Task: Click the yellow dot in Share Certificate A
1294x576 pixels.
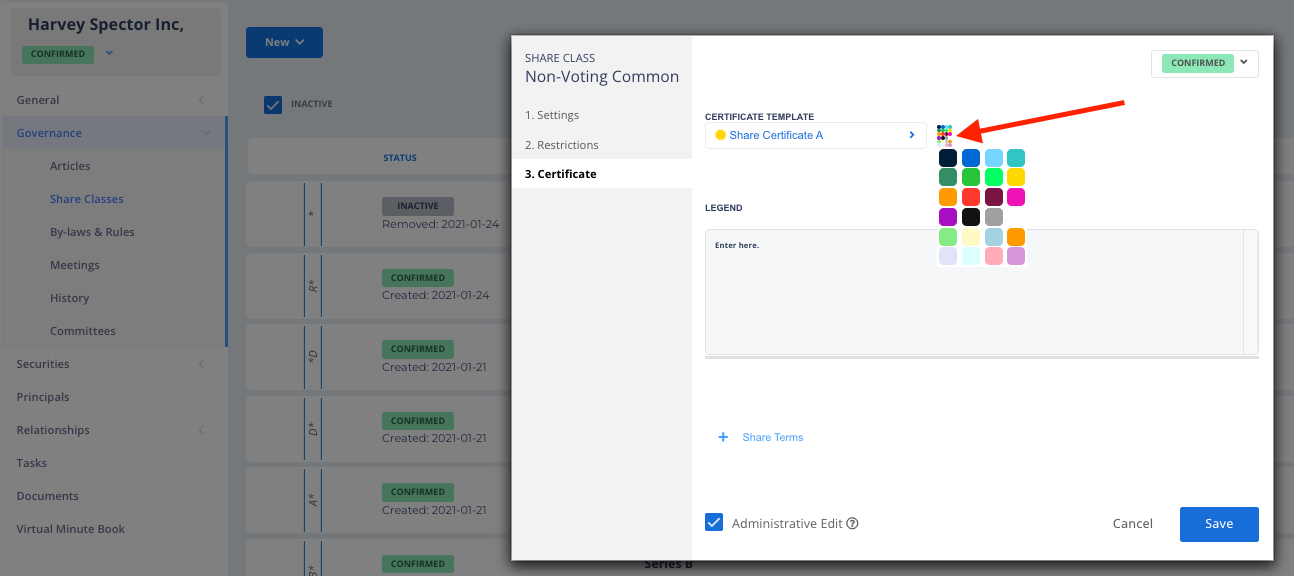Action: tap(720, 135)
